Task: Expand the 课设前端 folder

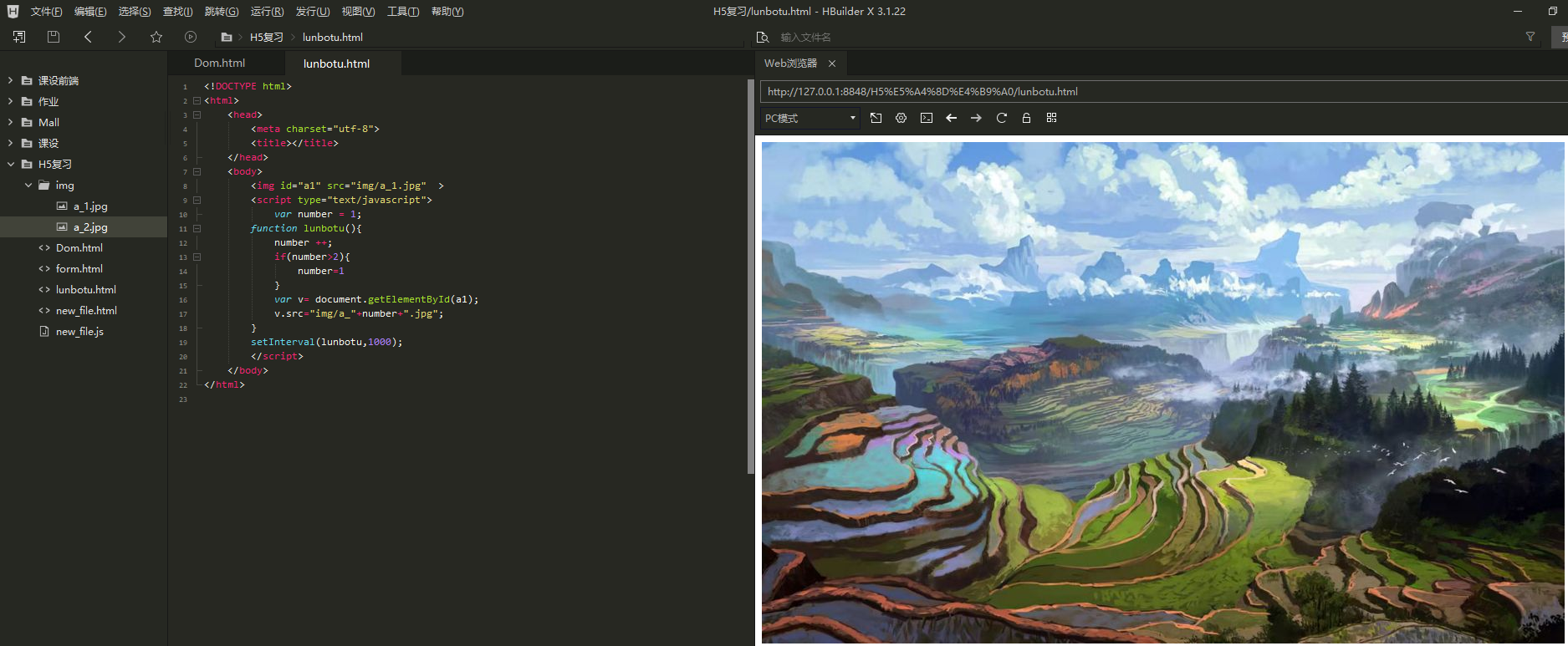Action: [10, 80]
